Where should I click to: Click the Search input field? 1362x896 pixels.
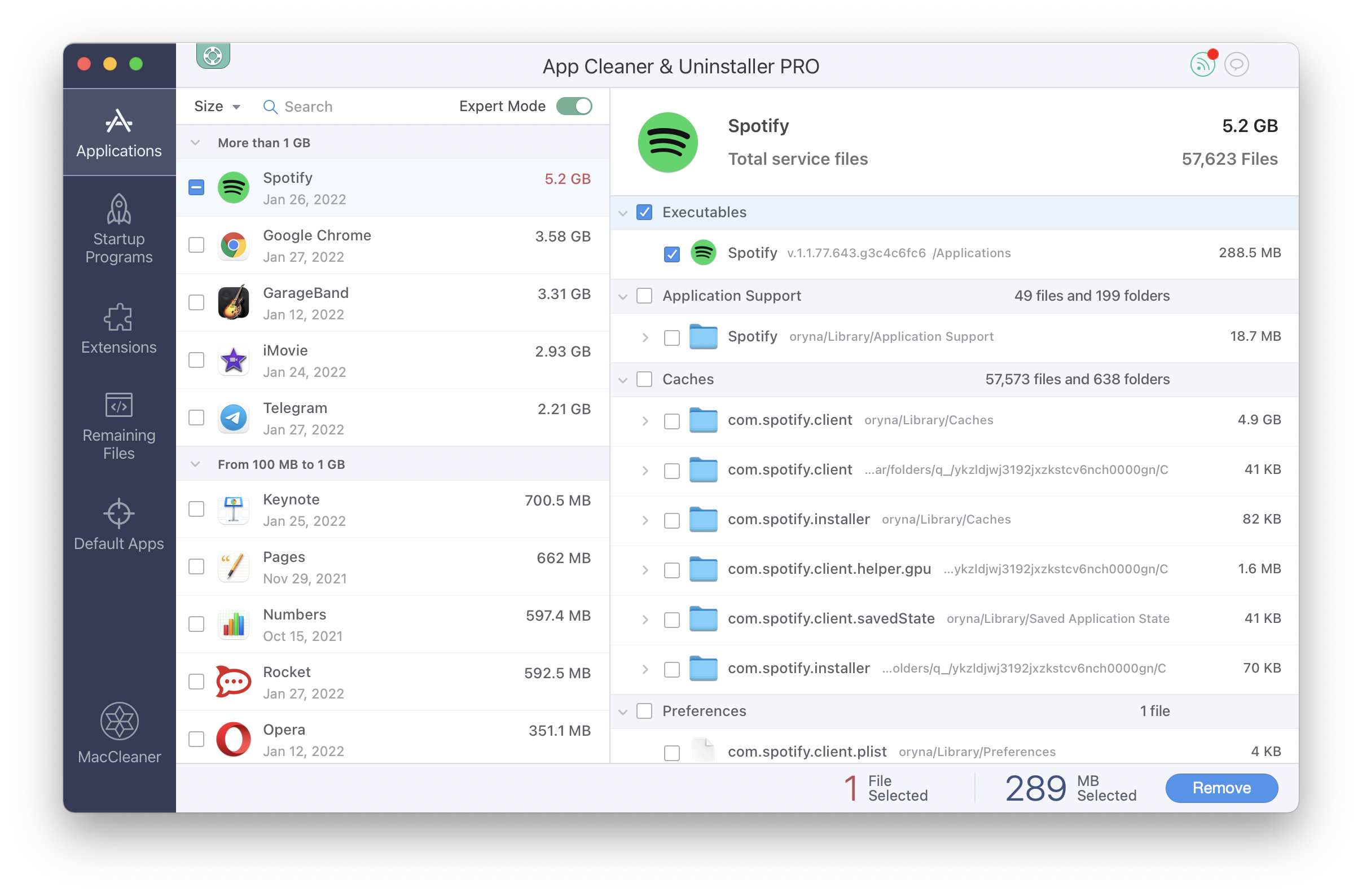coord(357,106)
